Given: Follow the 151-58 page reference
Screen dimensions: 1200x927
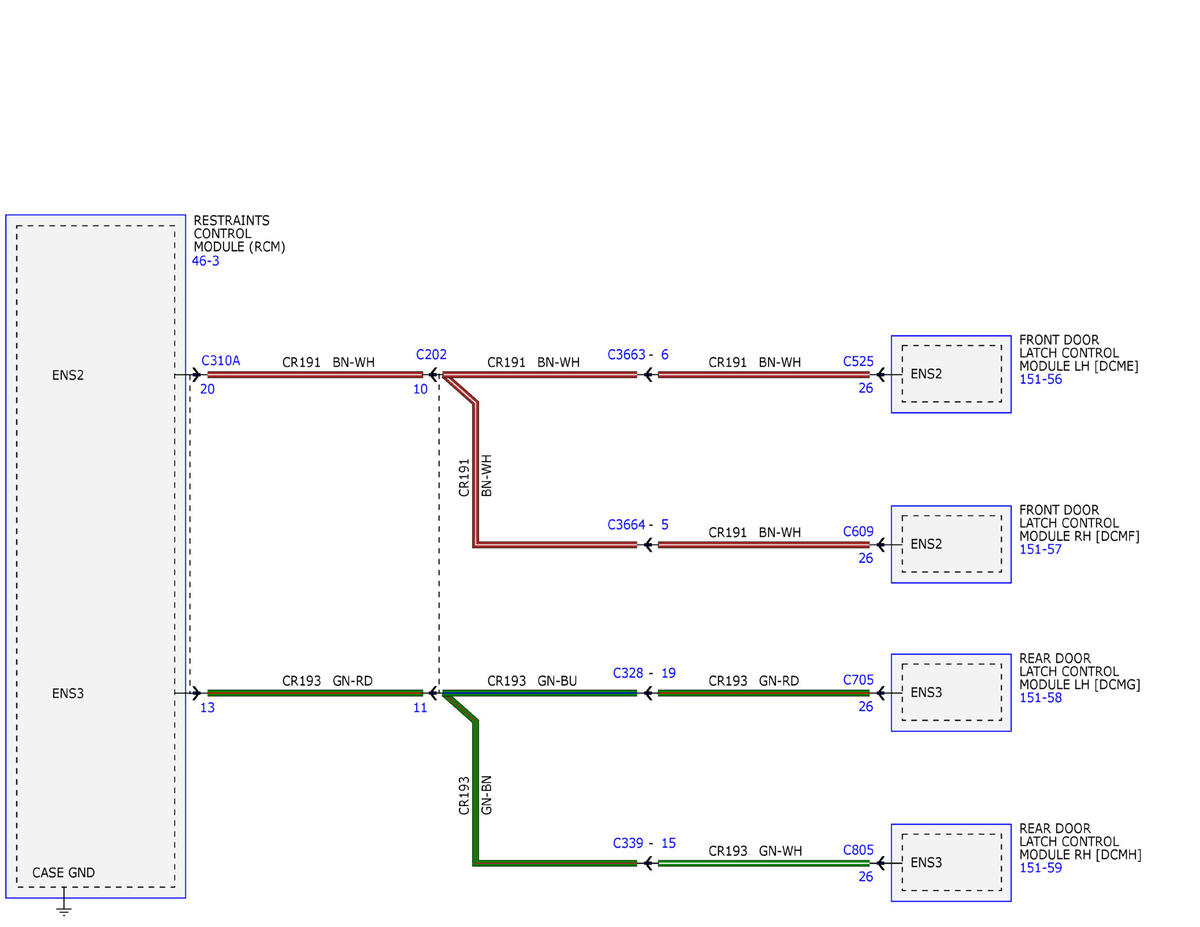Looking at the screenshot, I should pos(1040,698).
